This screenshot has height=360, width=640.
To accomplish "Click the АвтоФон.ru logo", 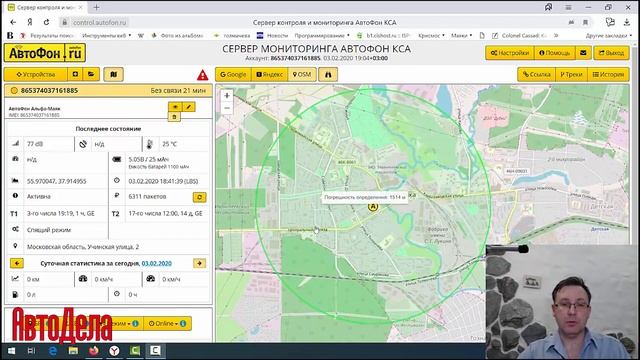I will [x=45, y=53].
